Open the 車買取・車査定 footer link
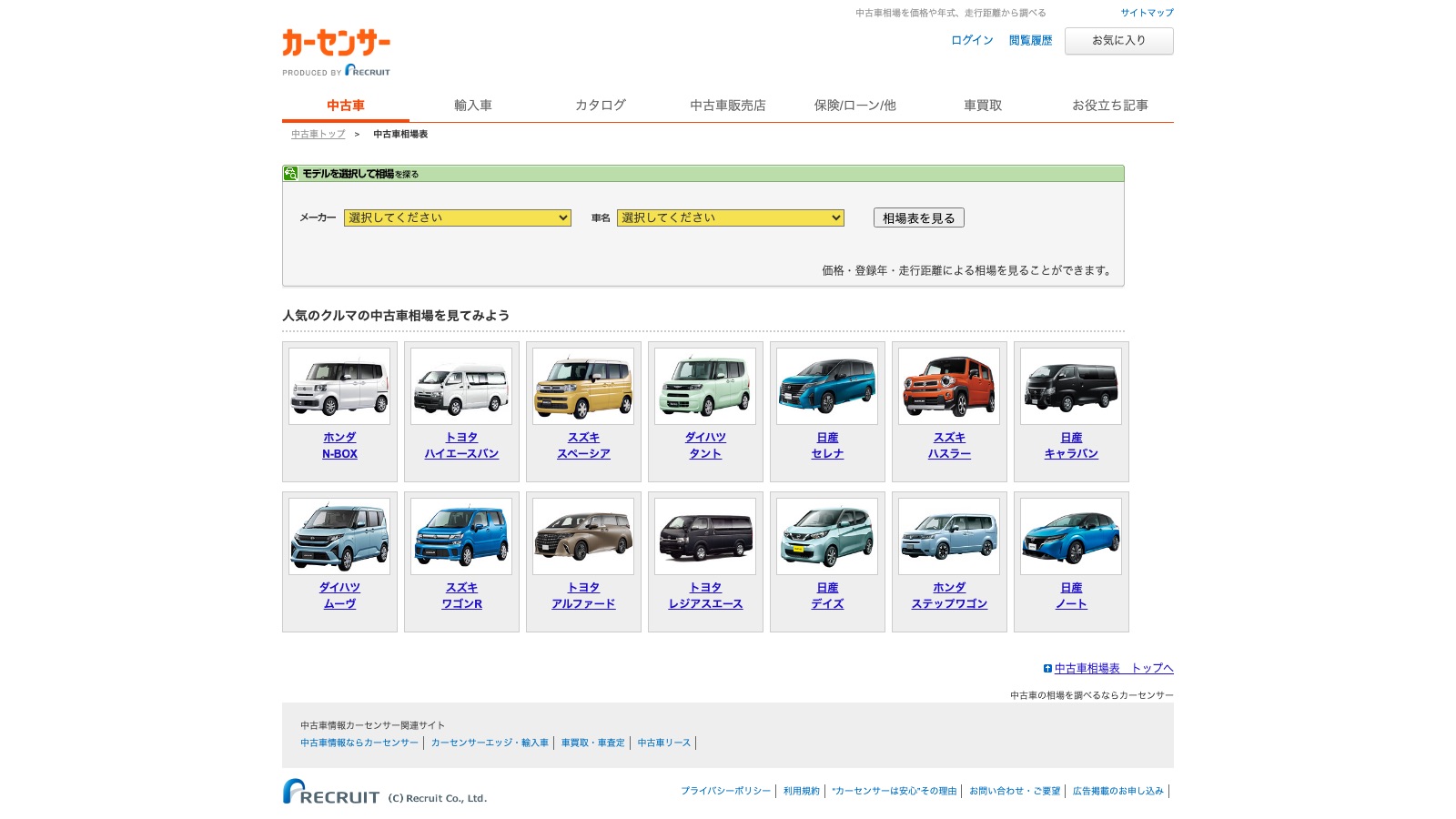Viewport: 1456px width, 819px height. tap(593, 743)
